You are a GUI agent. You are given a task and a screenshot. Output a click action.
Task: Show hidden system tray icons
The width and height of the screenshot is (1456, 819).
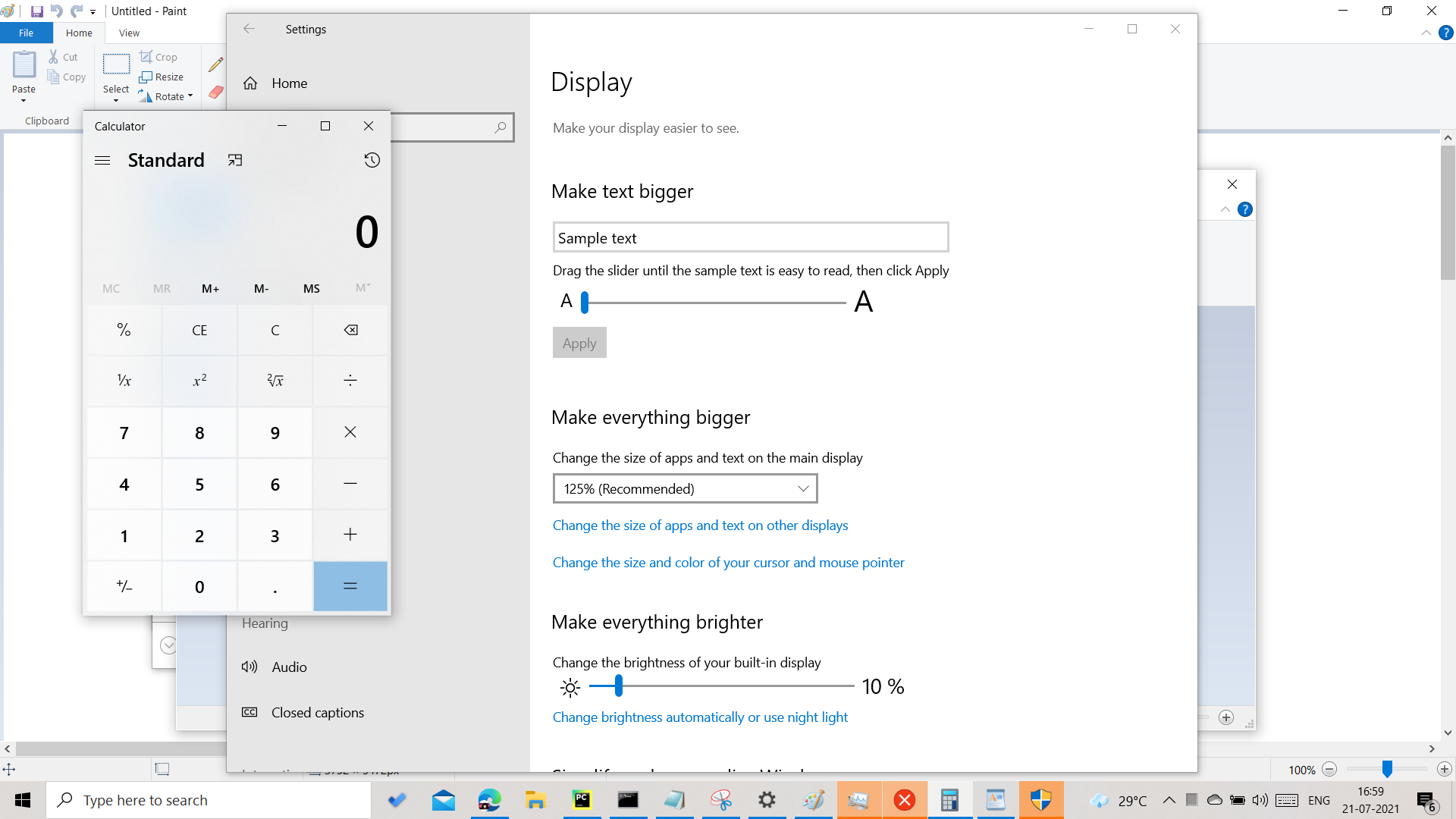pos(1169,800)
